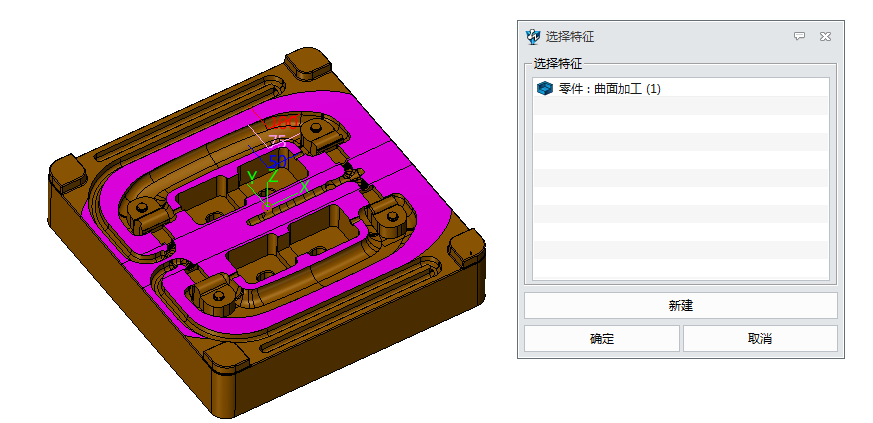This screenshot has width=873, height=423.
Task: Confirm selection with 确定 button
Action: pos(601,339)
